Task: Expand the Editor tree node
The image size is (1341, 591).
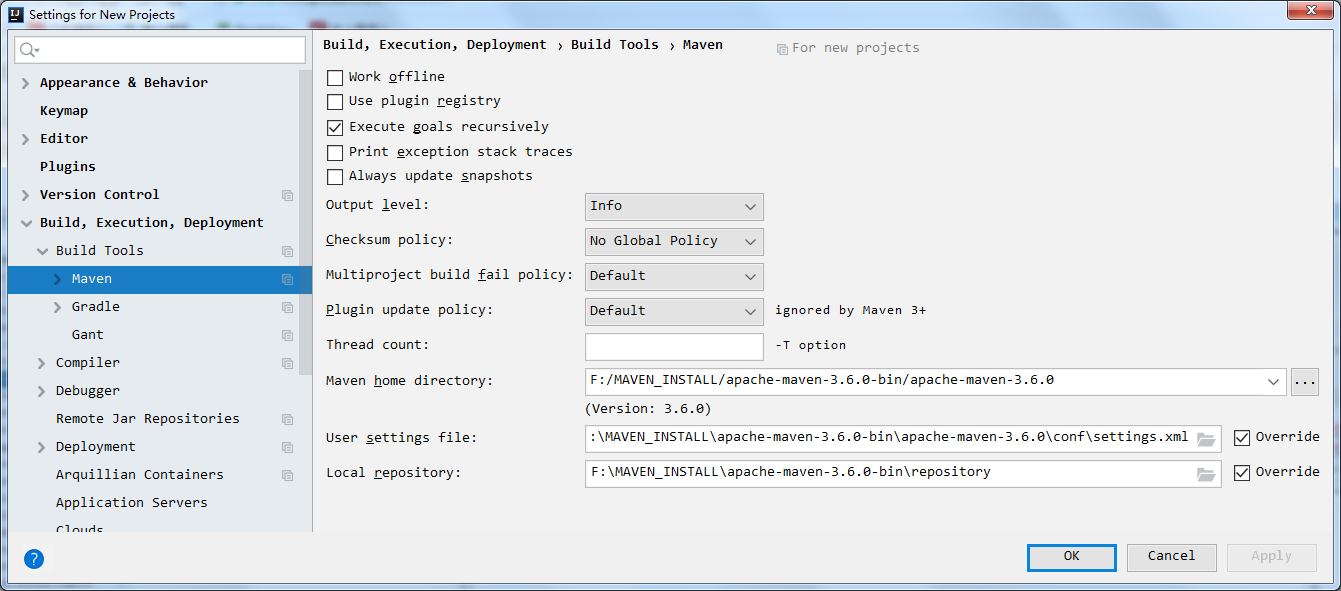Action: coord(26,139)
